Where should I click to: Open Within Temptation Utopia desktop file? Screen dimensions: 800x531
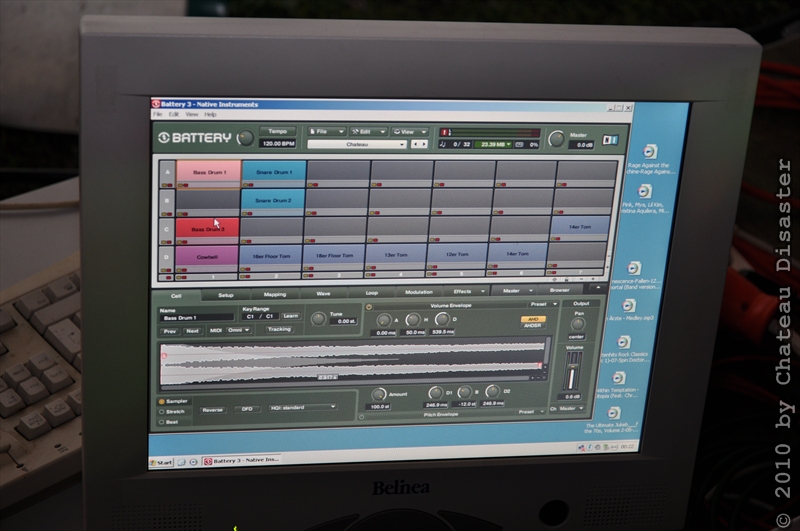618,385
